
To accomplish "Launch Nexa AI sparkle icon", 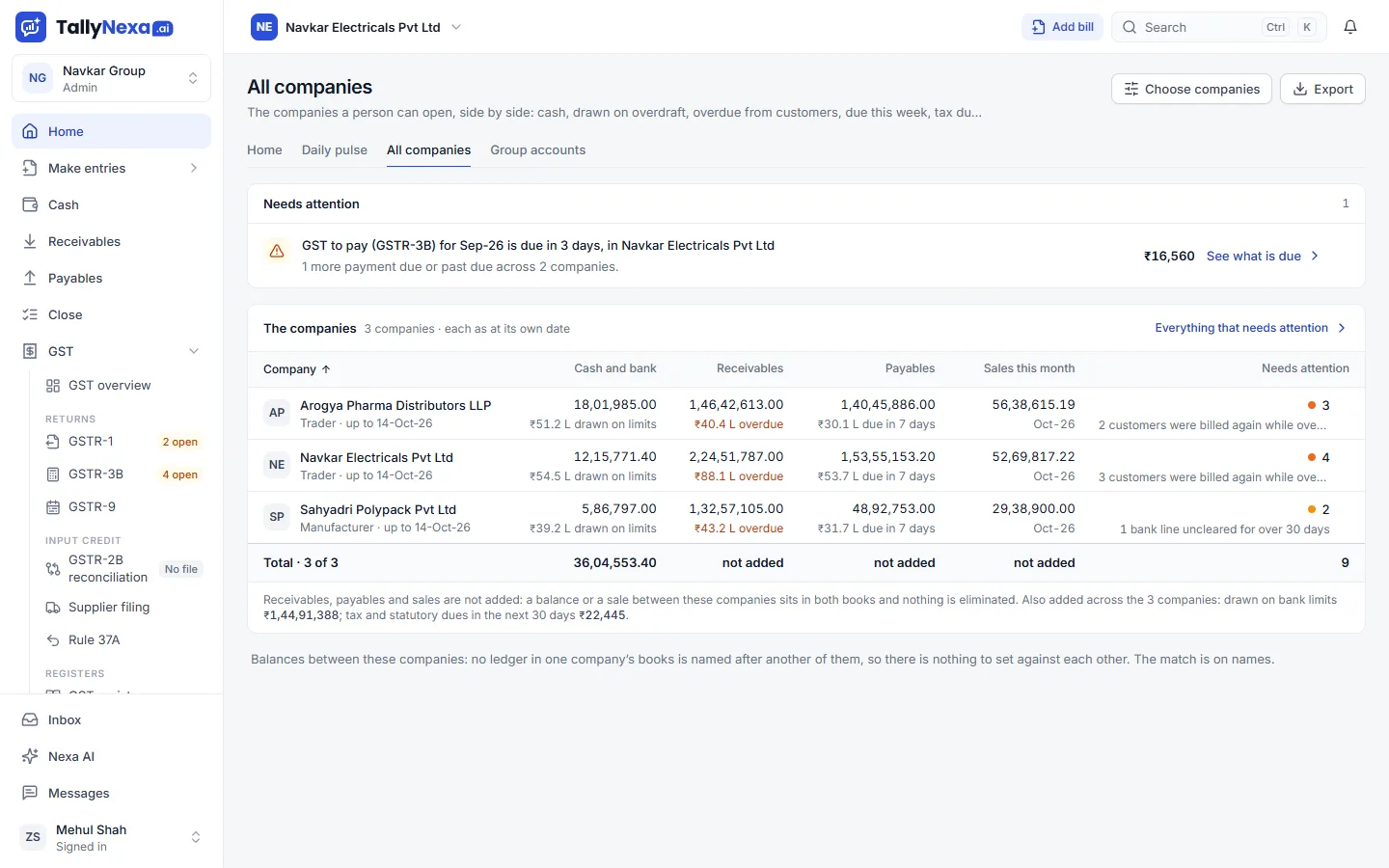I will pos(30,756).
